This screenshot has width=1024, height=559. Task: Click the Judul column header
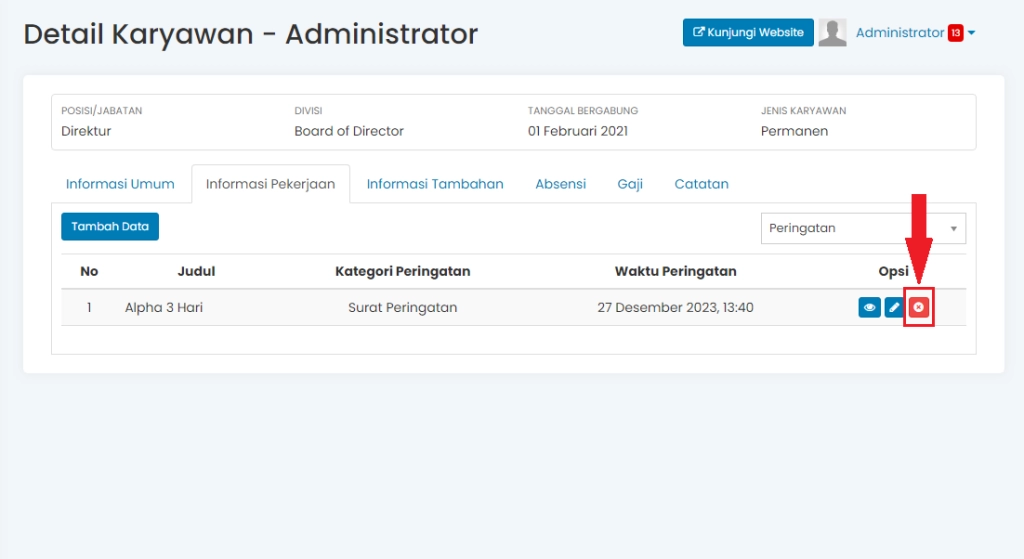click(x=196, y=271)
